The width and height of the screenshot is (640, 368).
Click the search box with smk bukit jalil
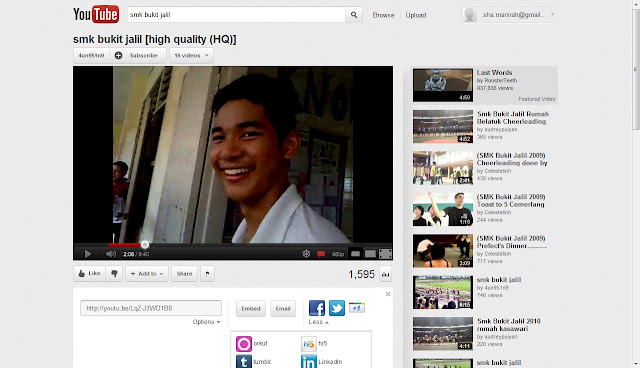[236, 15]
